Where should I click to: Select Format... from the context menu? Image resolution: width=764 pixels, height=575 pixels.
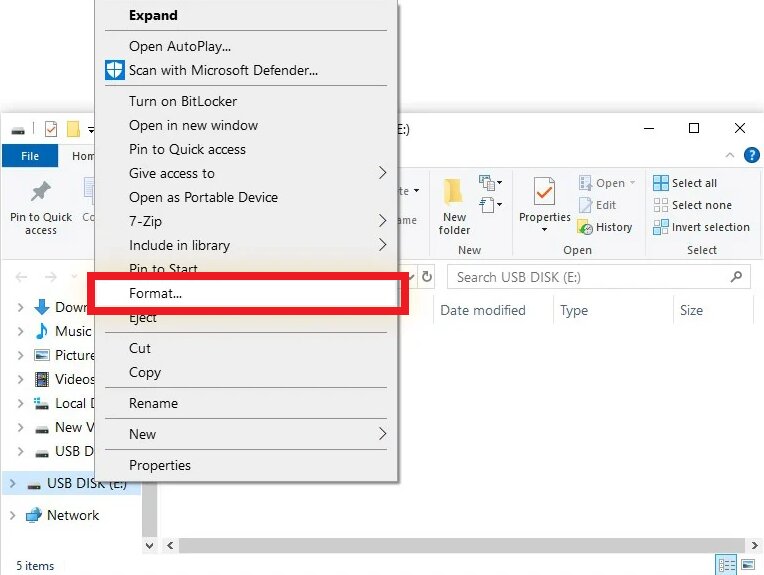[156, 294]
